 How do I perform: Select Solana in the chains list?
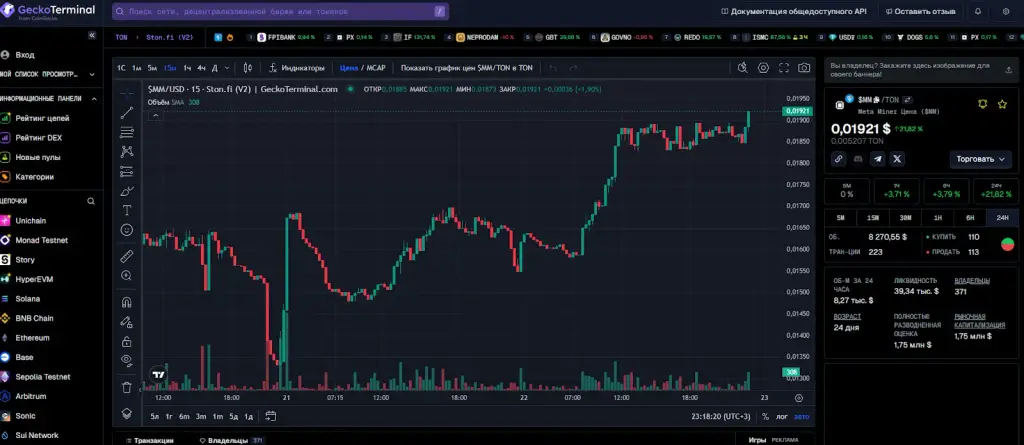[27, 299]
